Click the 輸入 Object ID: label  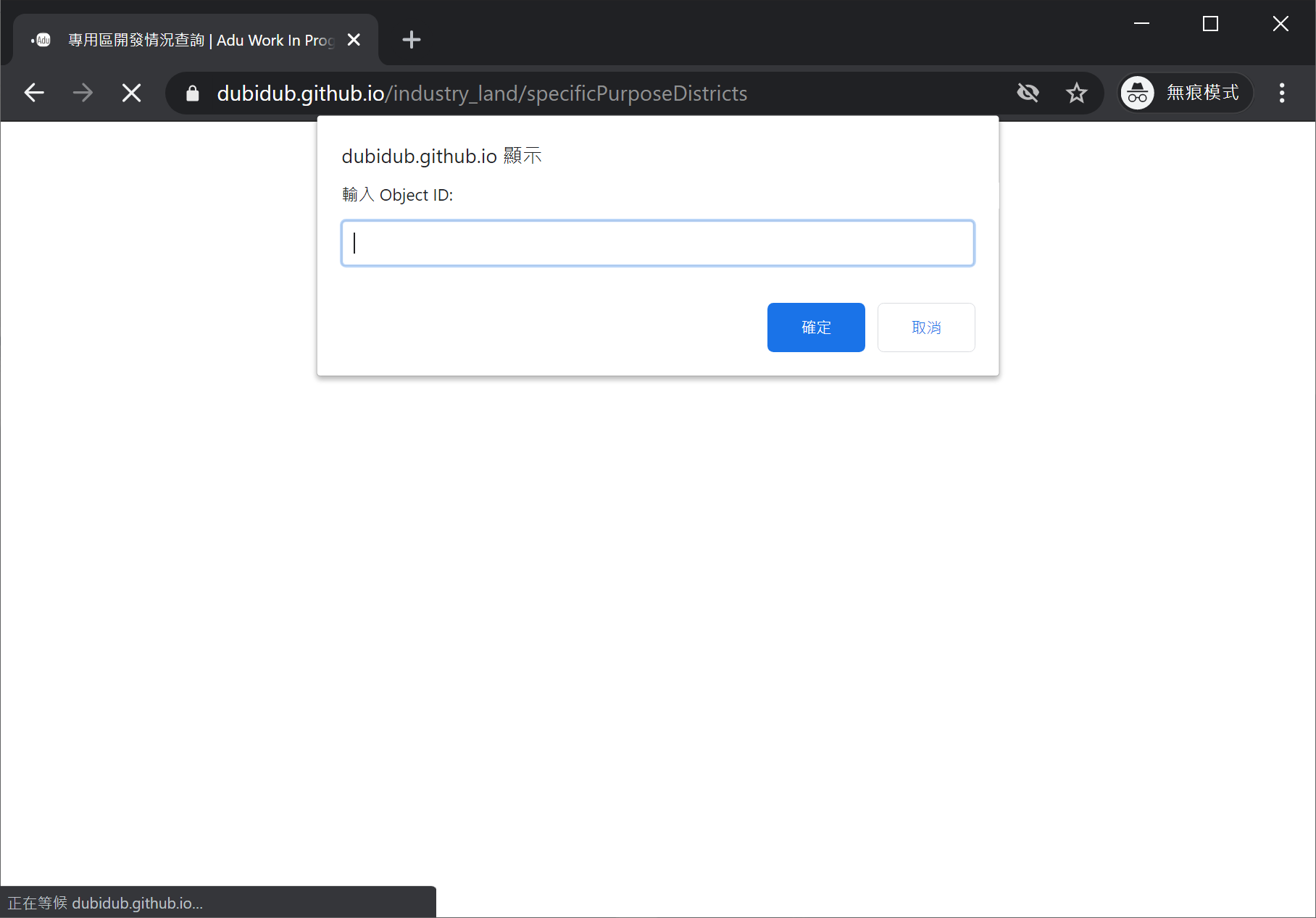click(x=397, y=195)
